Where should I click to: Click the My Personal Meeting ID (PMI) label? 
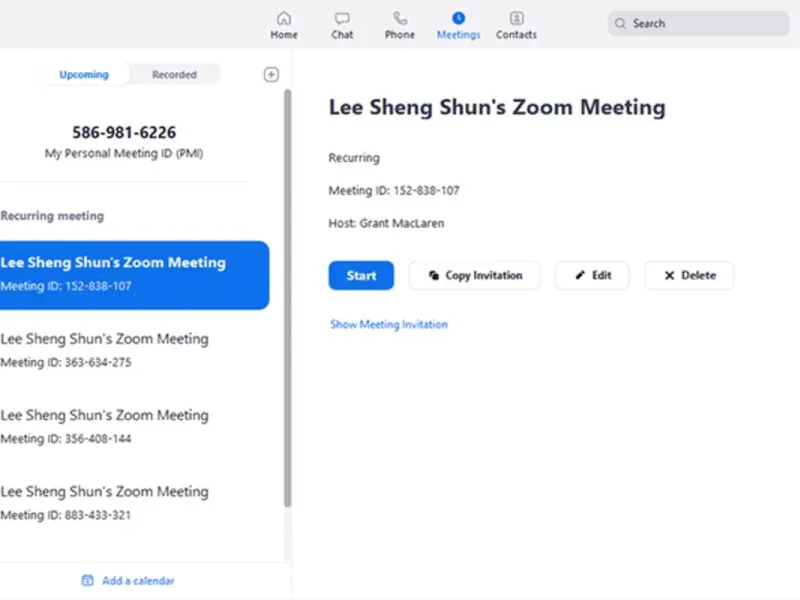pos(124,154)
